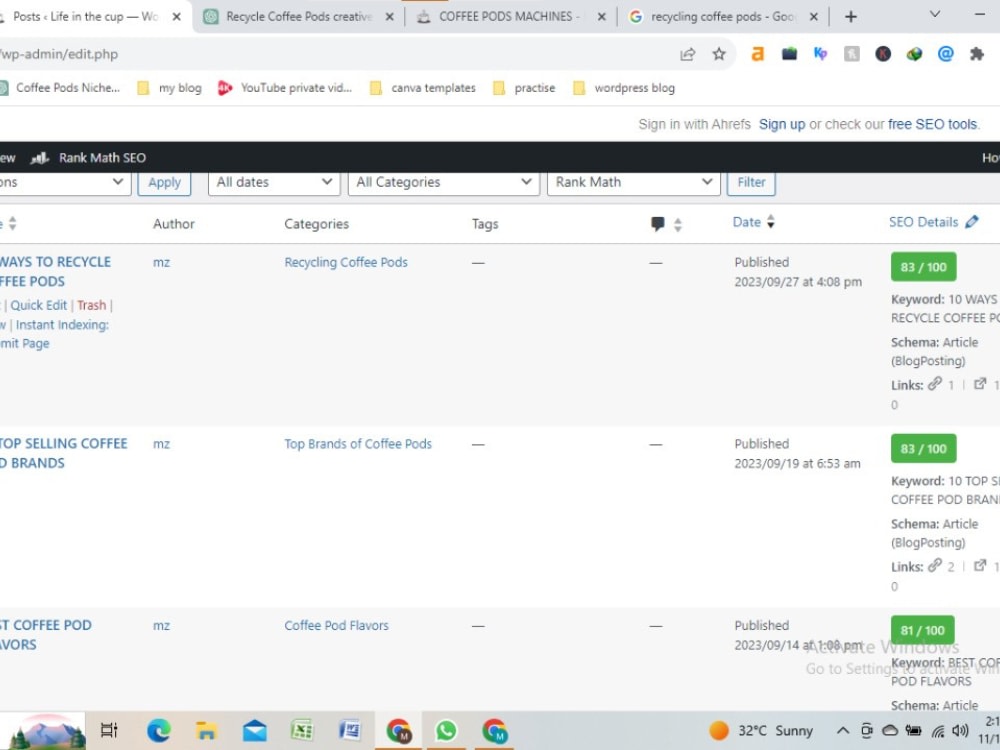Screen dimensions: 1000x750
Task: Open the 'practise' bookmark folder
Action: pos(524,88)
